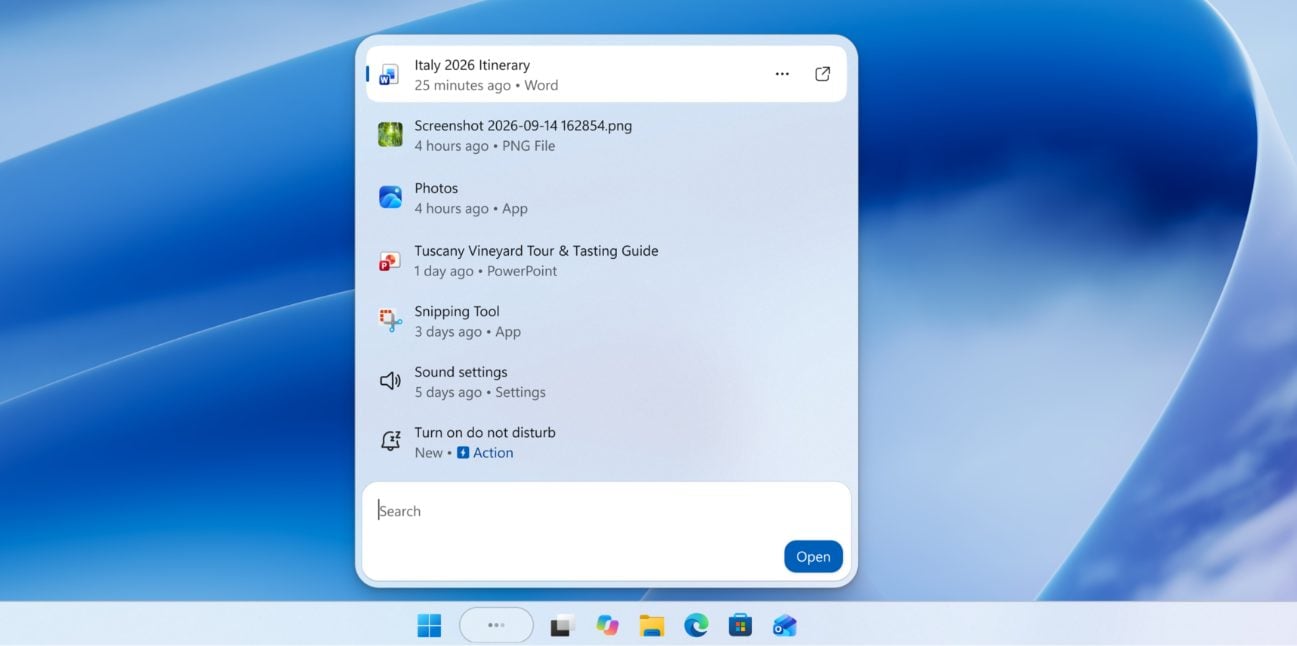
Task: Click the open-in-new-window icon for Italy 2026 Itinerary
Action: click(x=822, y=74)
